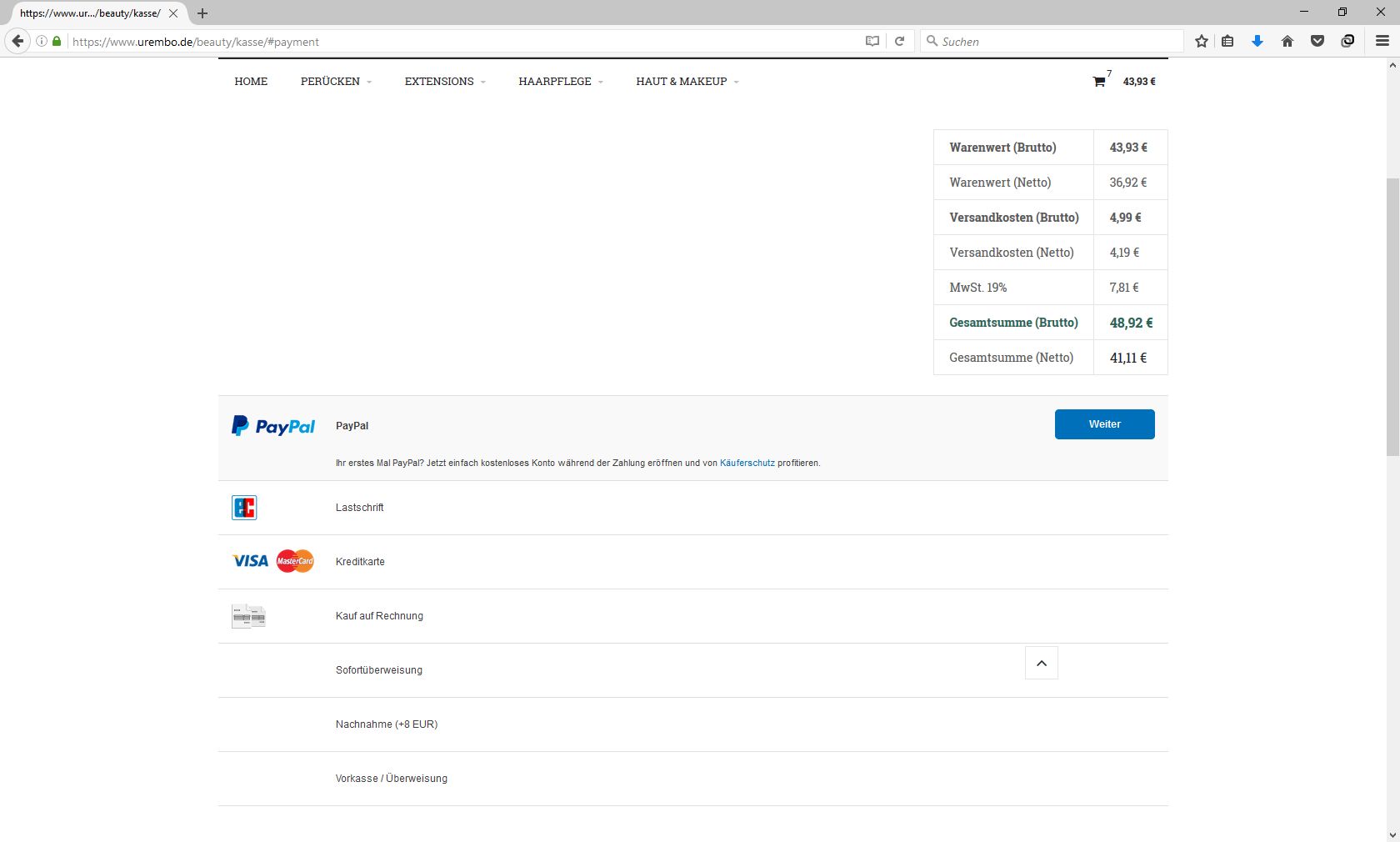This screenshot has height=842, width=1400.
Task: Choose Nachnahme (+8 EUR) payment method
Action: (387, 724)
